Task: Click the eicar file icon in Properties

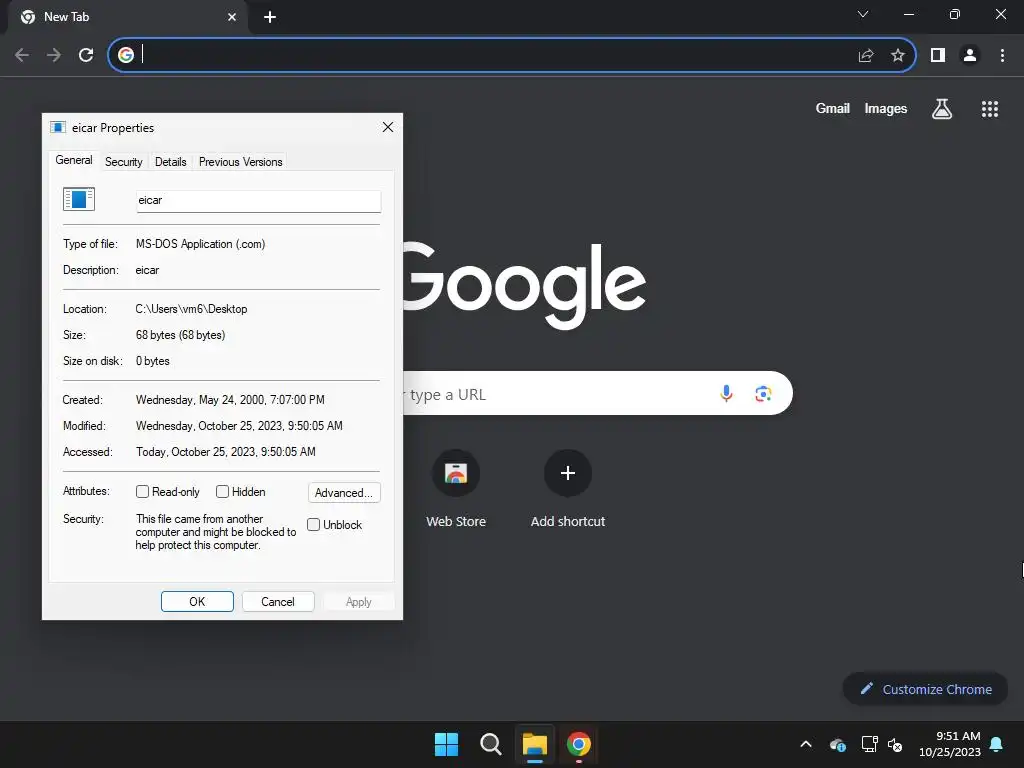Action: coord(79,199)
